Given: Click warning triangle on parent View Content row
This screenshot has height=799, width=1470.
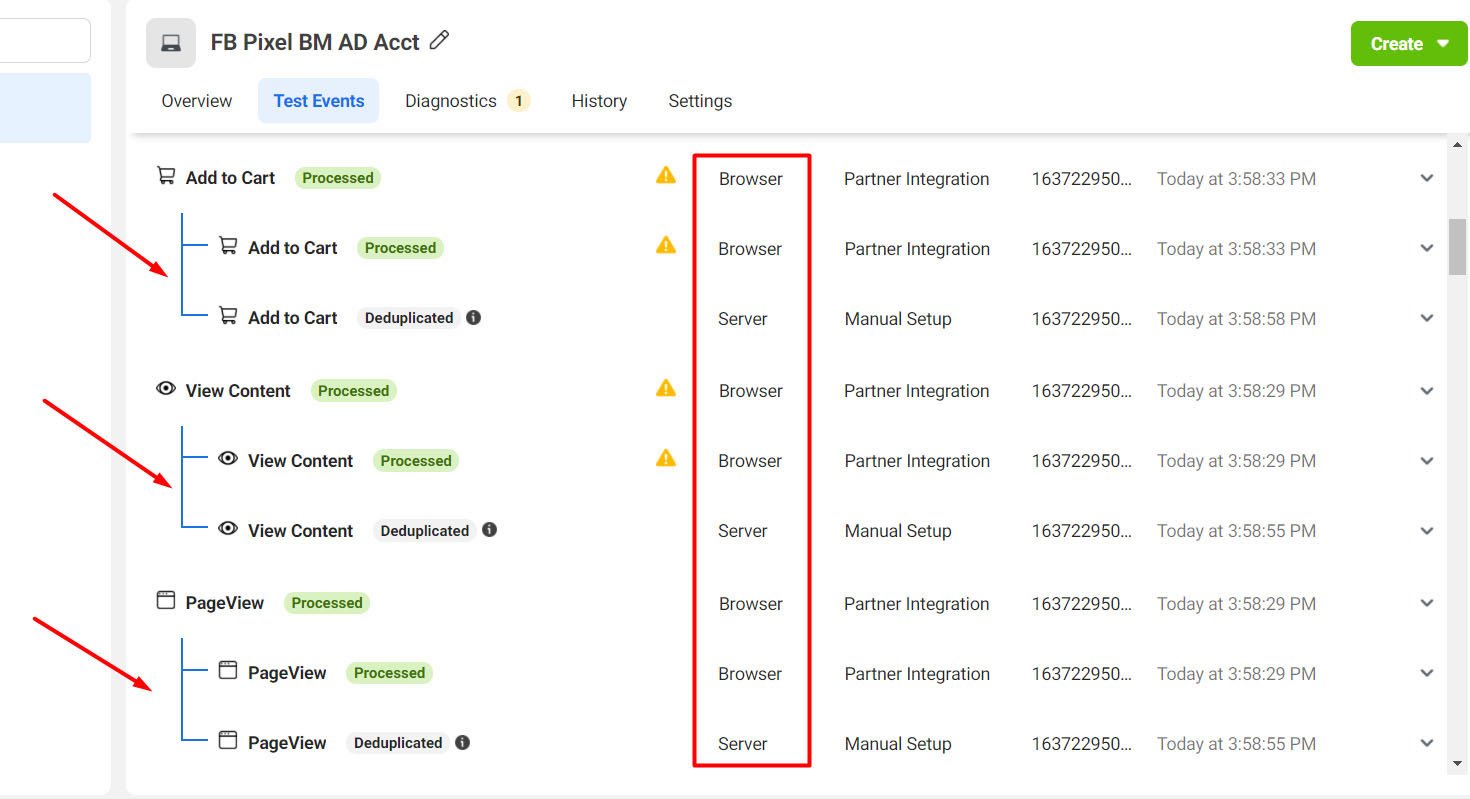Looking at the screenshot, I should pos(665,389).
